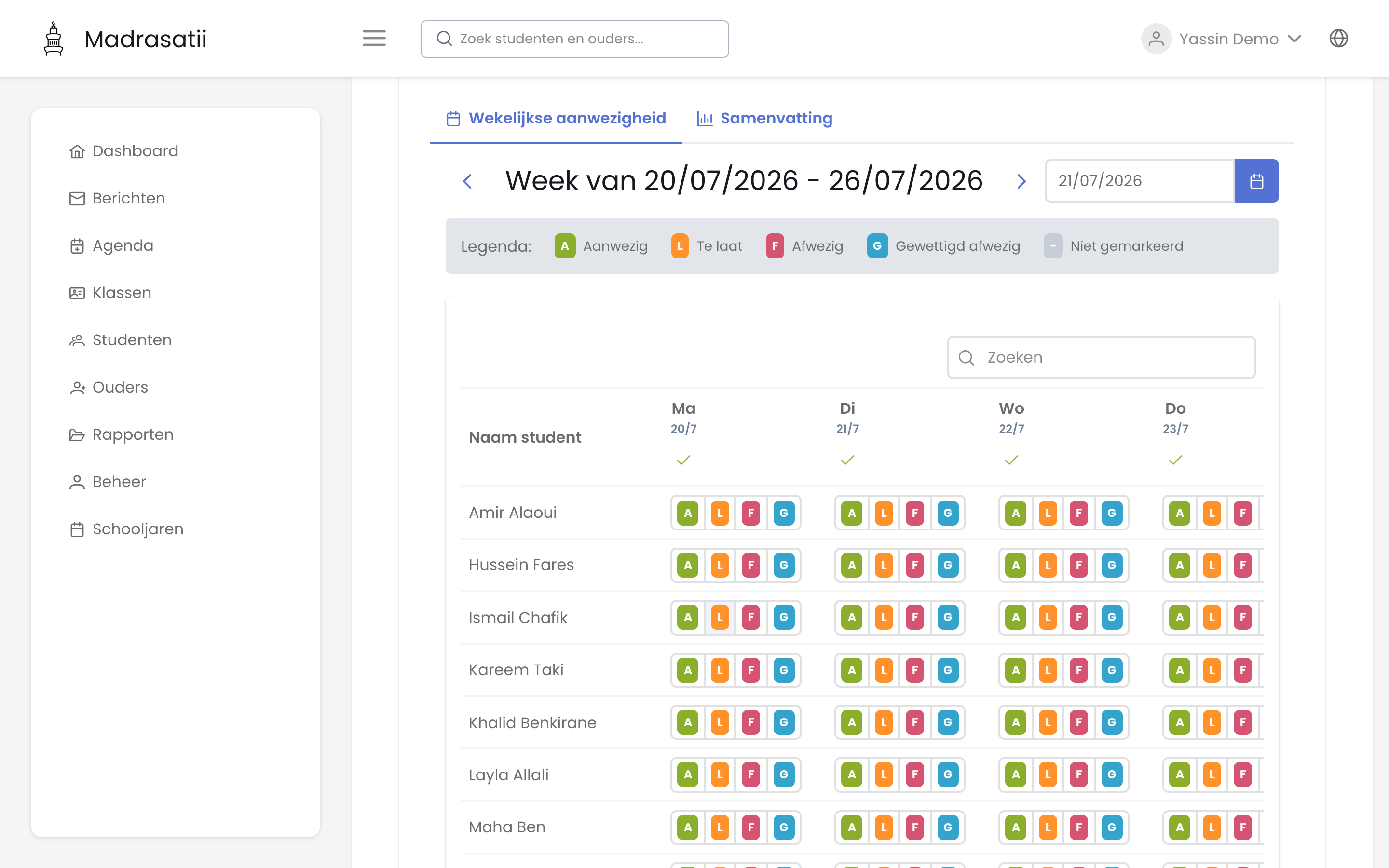This screenshot has height=868, width=1389.
Task: Mark Hussein Fares present on Thursday
Action: point(1180,565)
